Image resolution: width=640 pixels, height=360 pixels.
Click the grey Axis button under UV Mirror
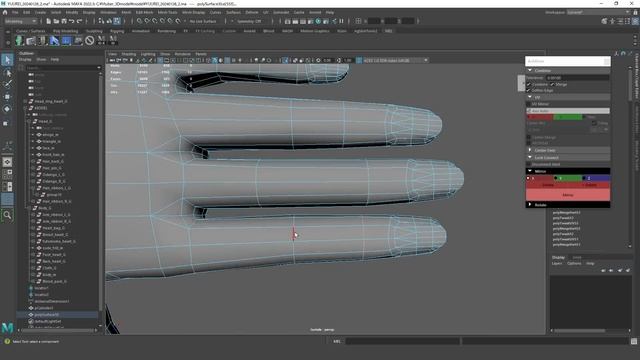[x=568, y=111]
